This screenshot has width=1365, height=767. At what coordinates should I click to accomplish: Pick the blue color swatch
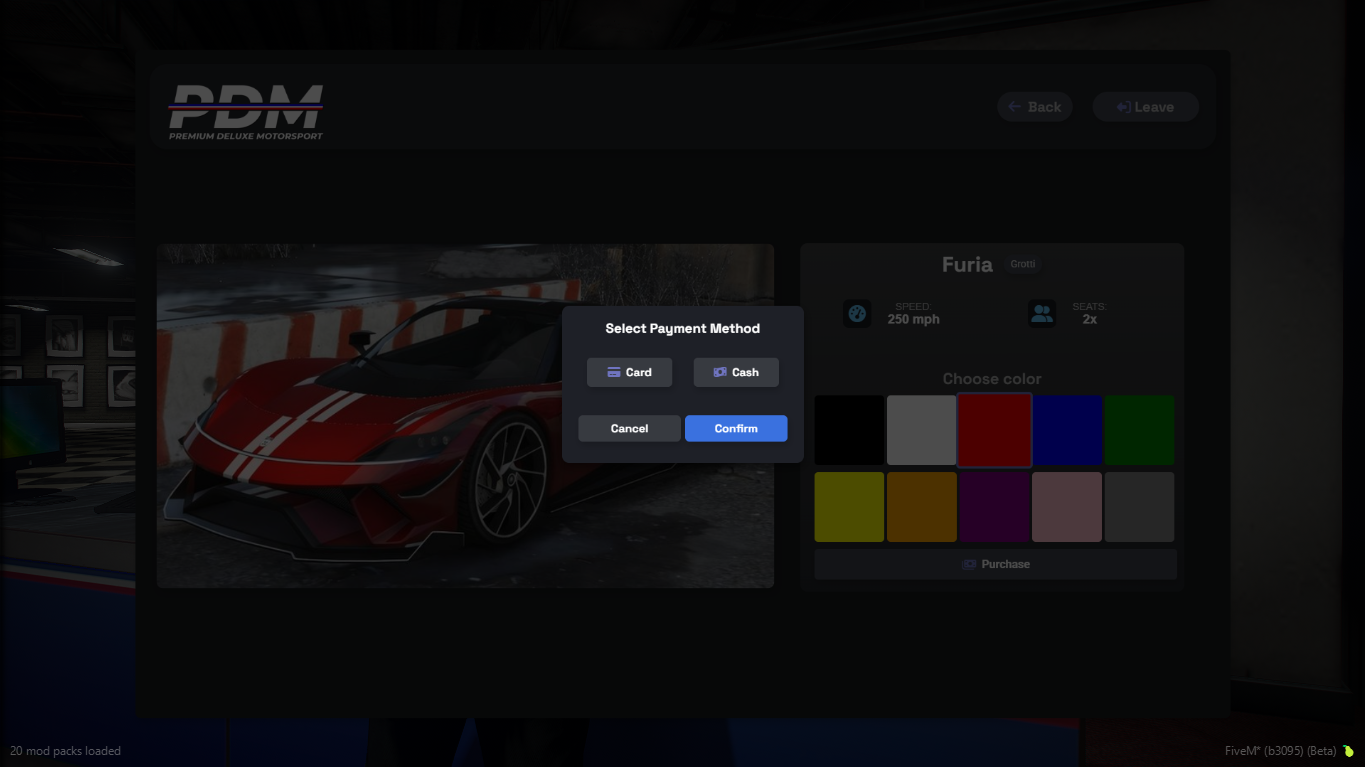coord(1067,430)
